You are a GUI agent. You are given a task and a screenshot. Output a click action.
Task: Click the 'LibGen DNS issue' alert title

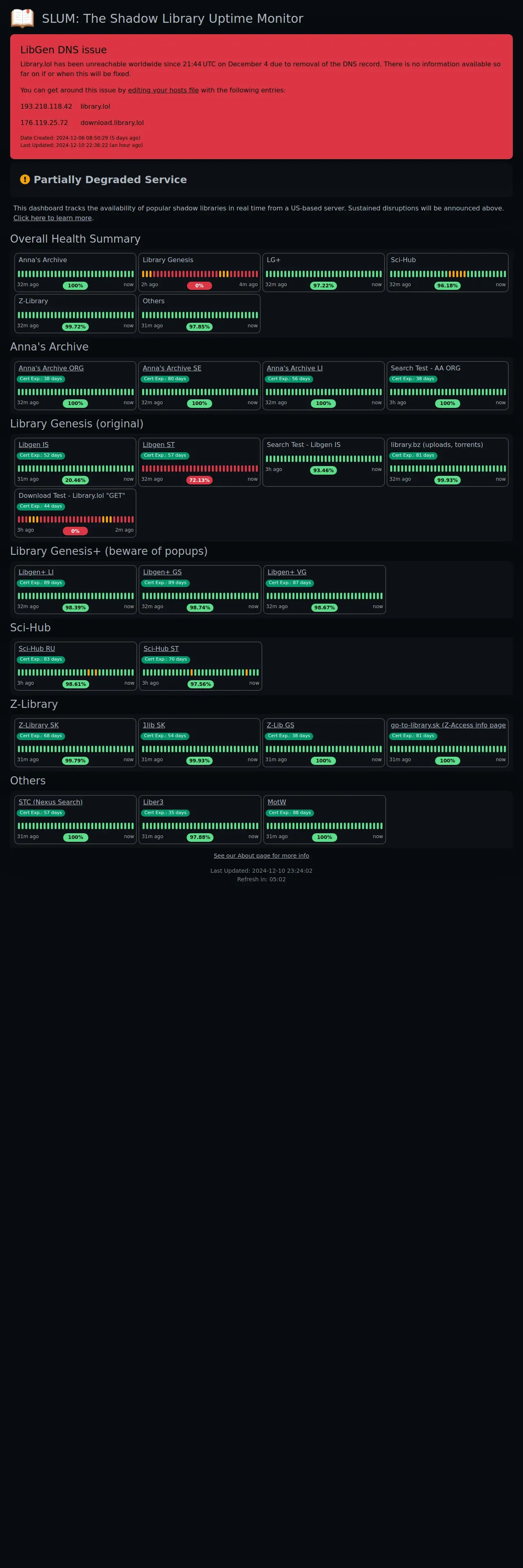pos(63,50)
